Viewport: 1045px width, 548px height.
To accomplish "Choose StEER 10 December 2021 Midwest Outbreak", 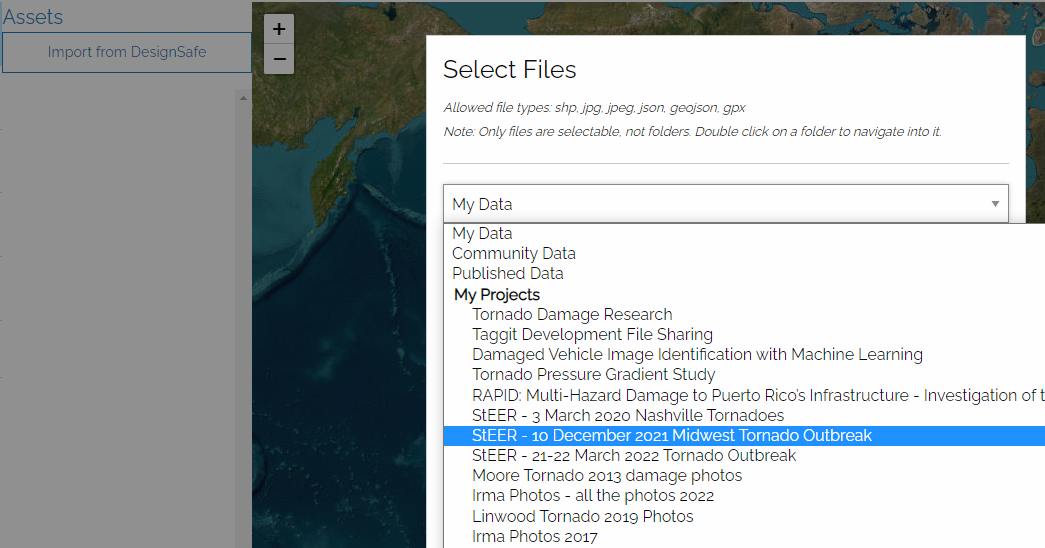I will point(672,435).
